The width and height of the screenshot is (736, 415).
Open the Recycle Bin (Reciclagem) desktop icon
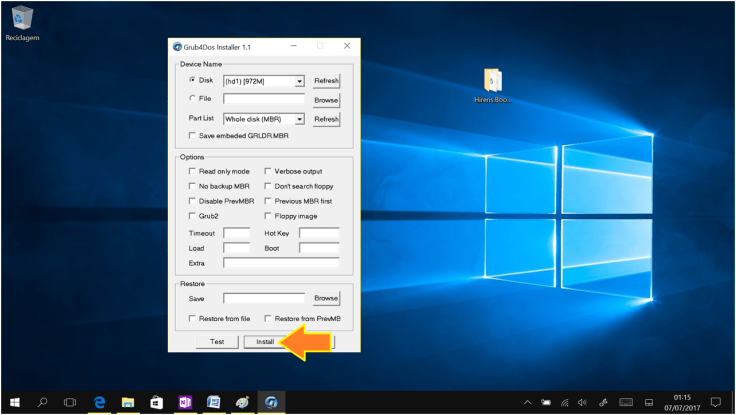click(x=20, y=18)
